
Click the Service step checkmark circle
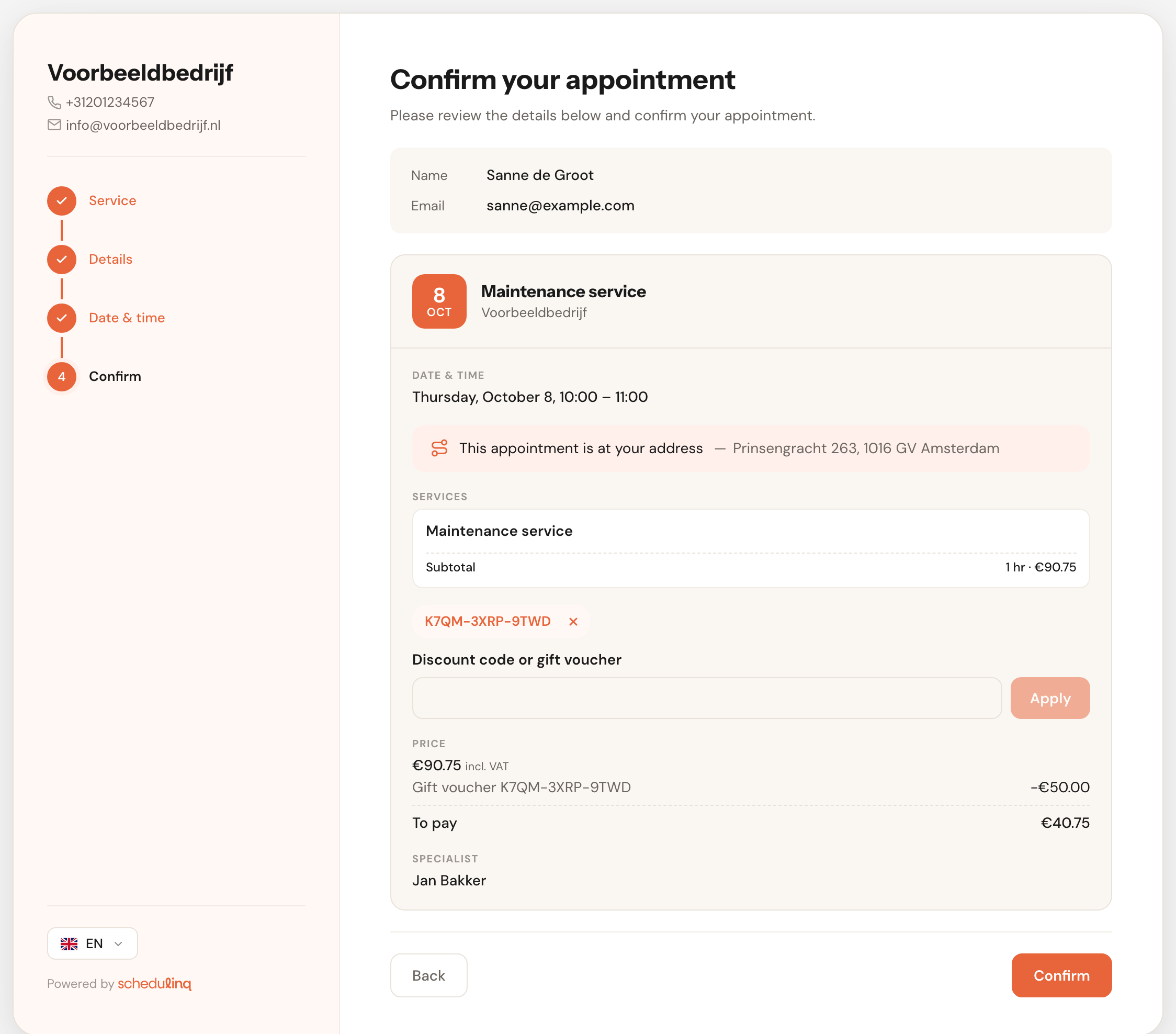click(62, 201)
